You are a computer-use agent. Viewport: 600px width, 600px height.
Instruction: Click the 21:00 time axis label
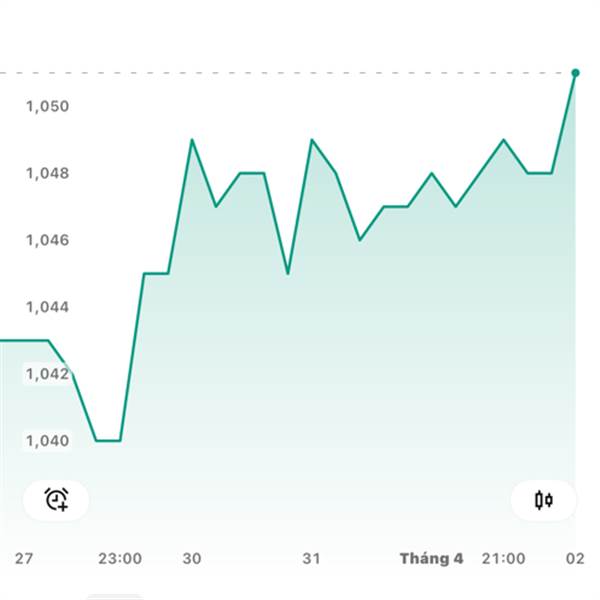pos(503,558)
